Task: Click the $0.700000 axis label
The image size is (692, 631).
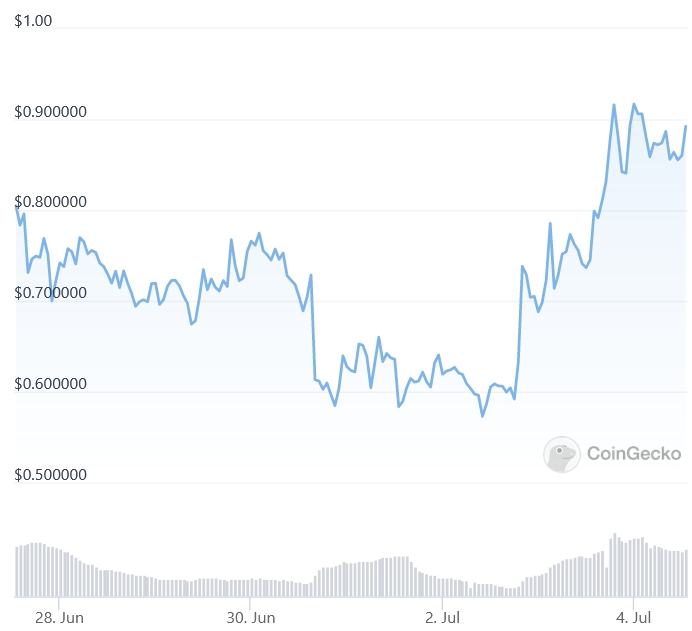Action: 50,293
